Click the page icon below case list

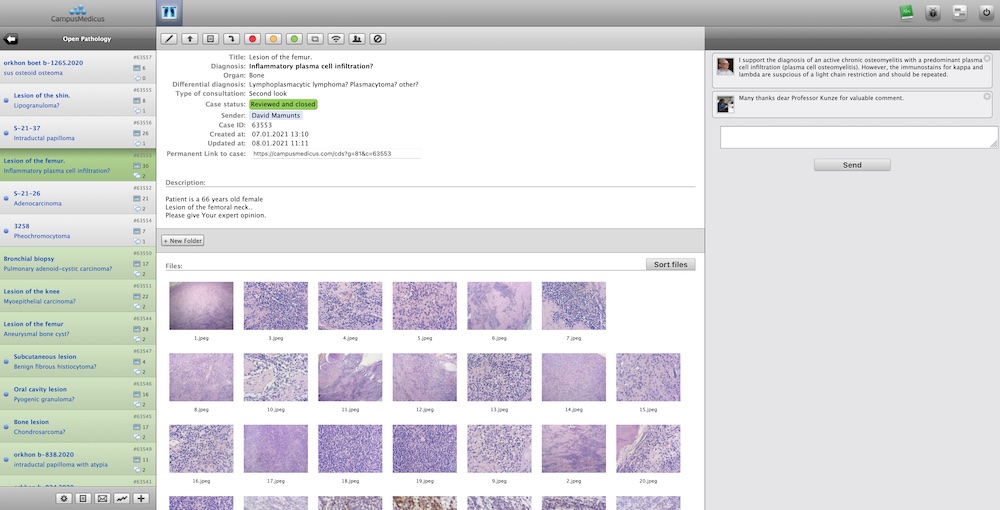coord(83,499)
